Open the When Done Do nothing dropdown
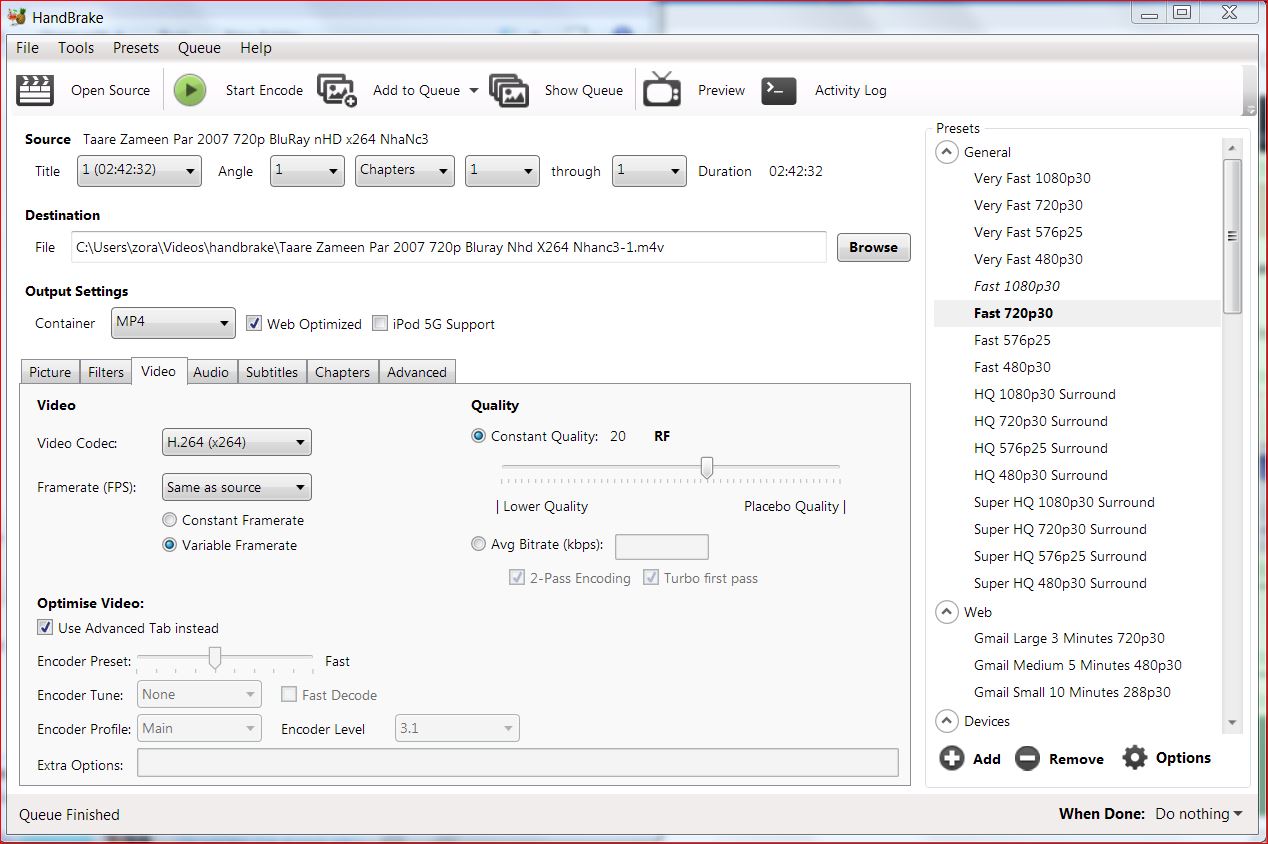Viewport: 1268px width, 844px height. point(1199,814)
